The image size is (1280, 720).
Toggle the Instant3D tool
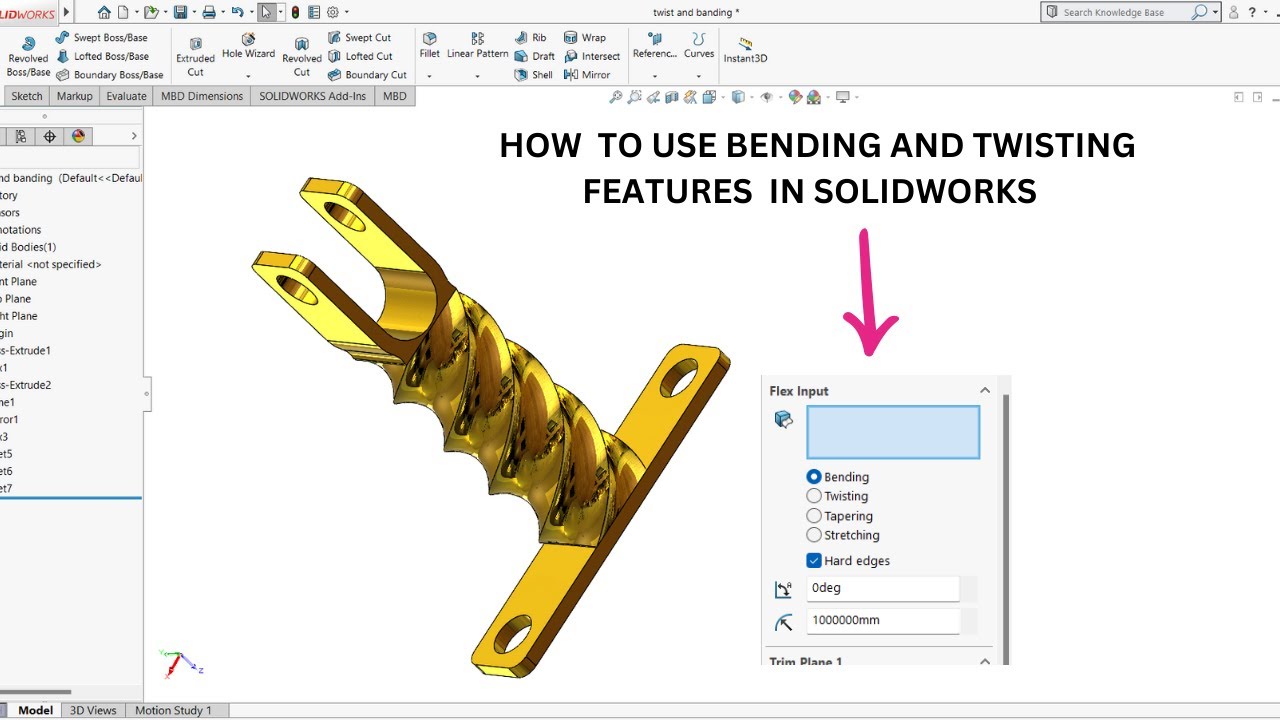tap(745, 50)
